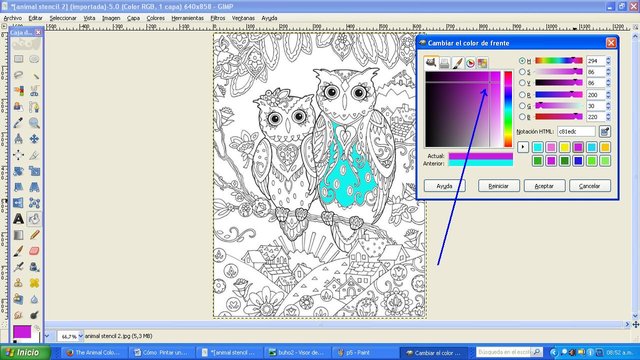640x360 pixels.
Task: Click the Ayuda button
Action: (x=444, y=186)
